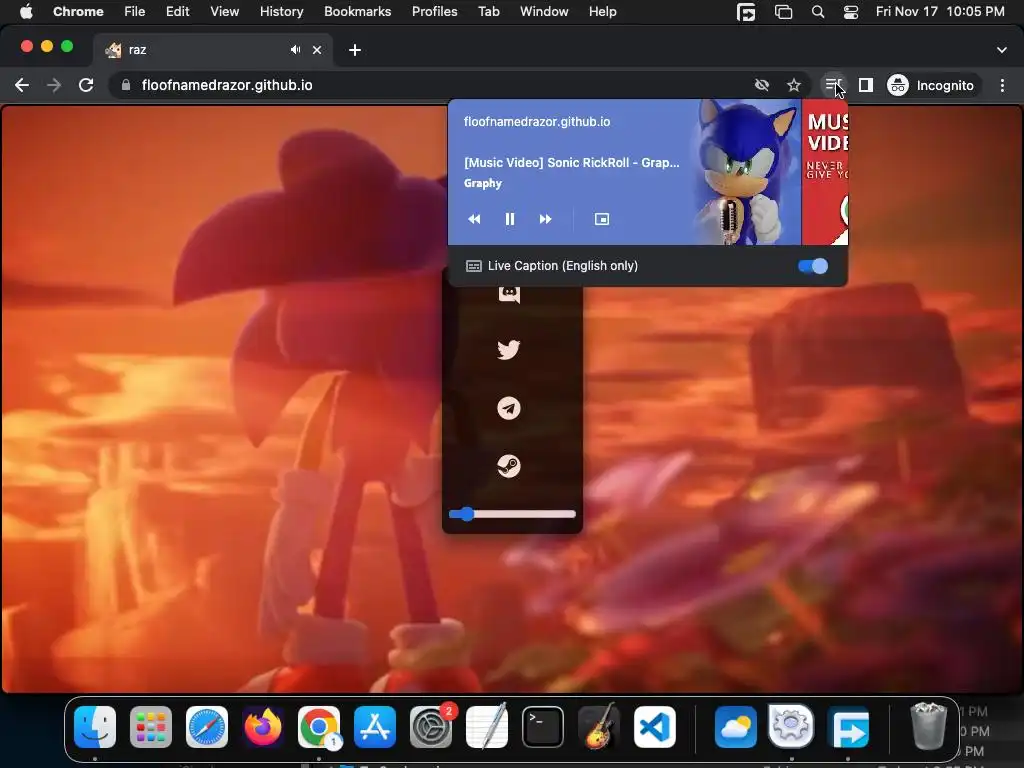Screen dimensions: 1024x768
Task: Open Chrome from the Dock
Action: click(319, 727)
